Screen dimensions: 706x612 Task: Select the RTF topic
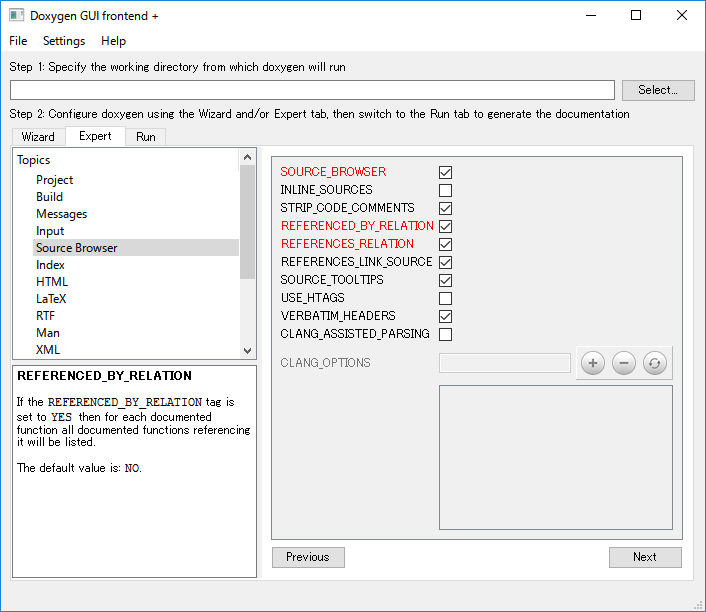[45, 316]
